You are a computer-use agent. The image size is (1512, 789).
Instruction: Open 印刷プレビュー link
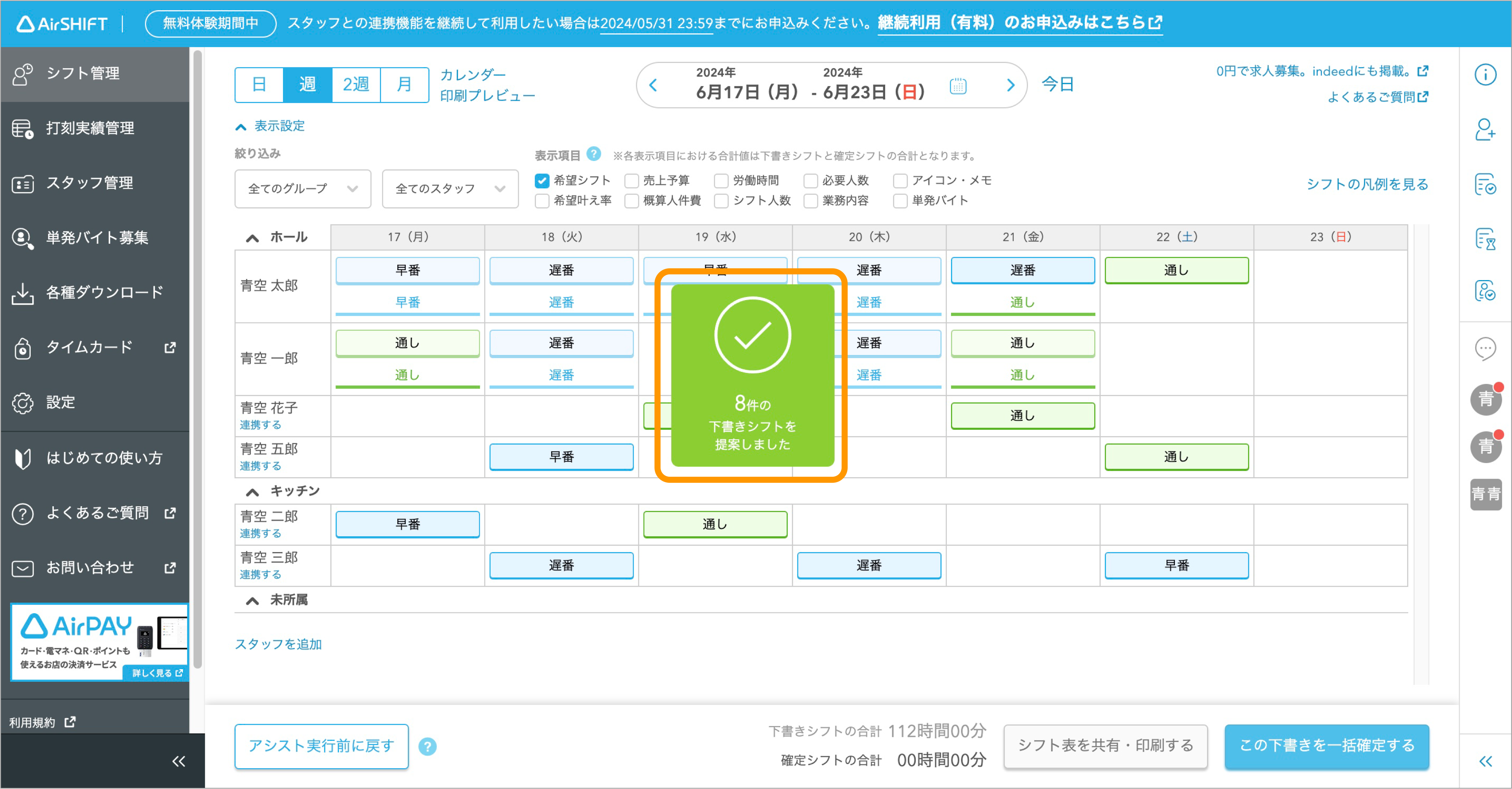[488, 95]
